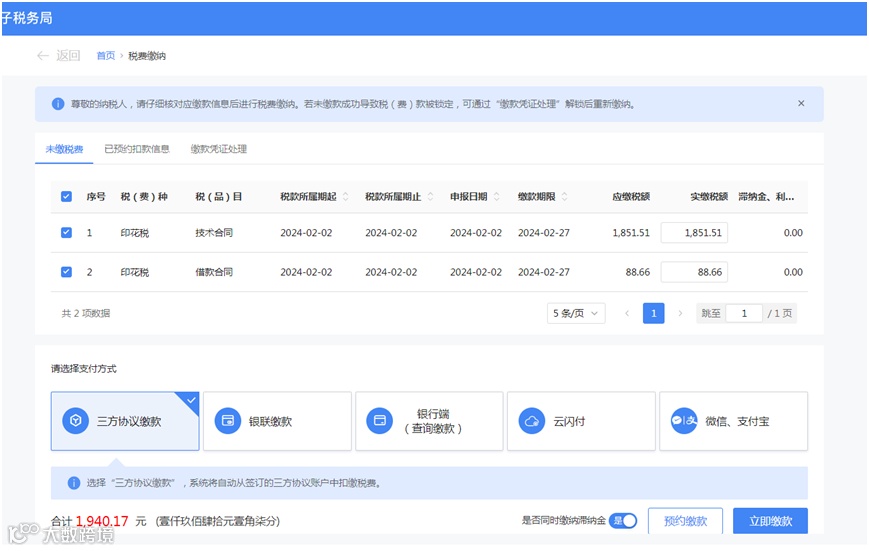Screen dimensions: 869x551
Task: Click the back arrow icon beside 返回
Action: point(43,55)
